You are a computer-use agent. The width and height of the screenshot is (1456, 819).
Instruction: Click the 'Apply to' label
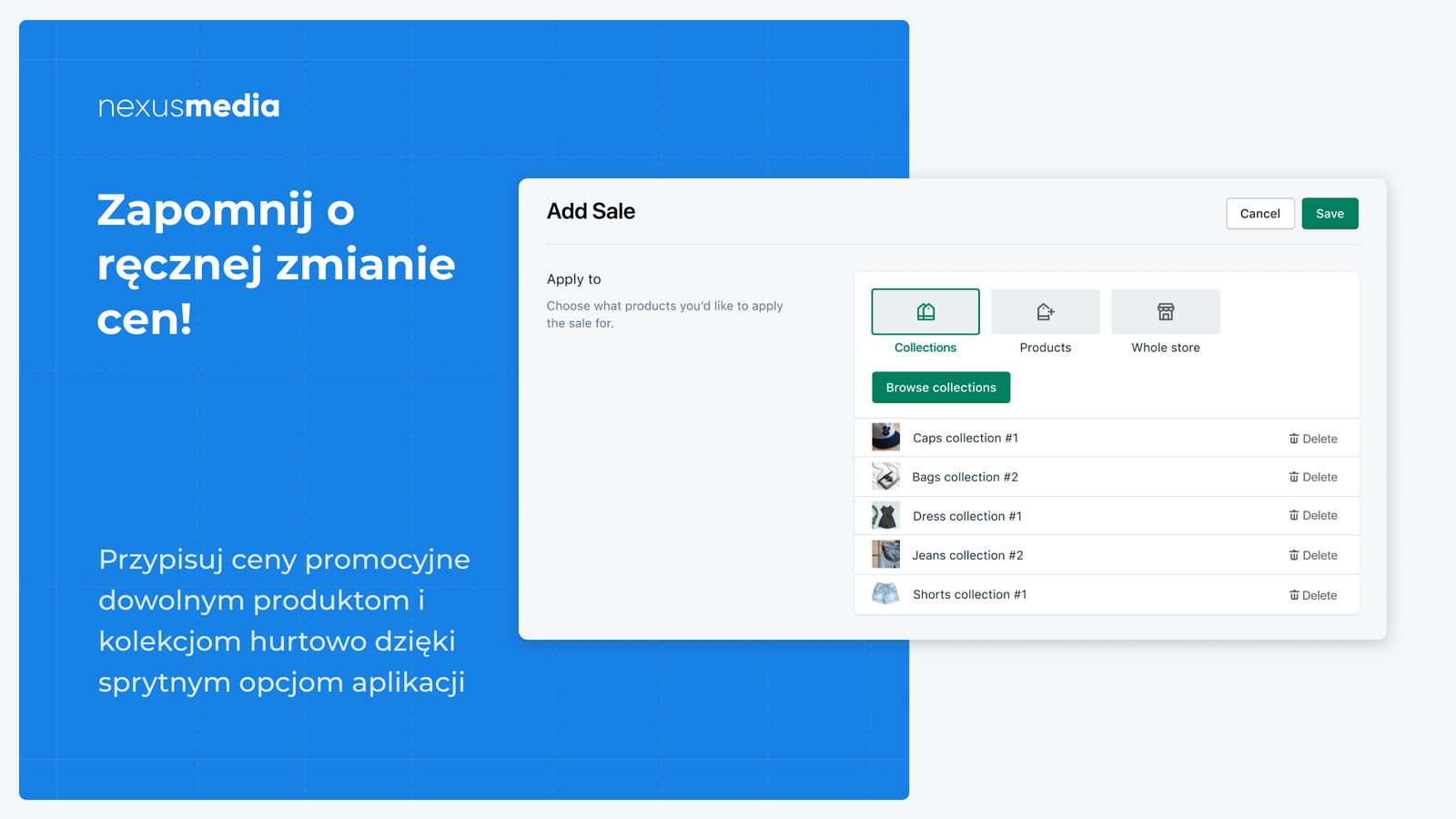[x=574, y=279]
